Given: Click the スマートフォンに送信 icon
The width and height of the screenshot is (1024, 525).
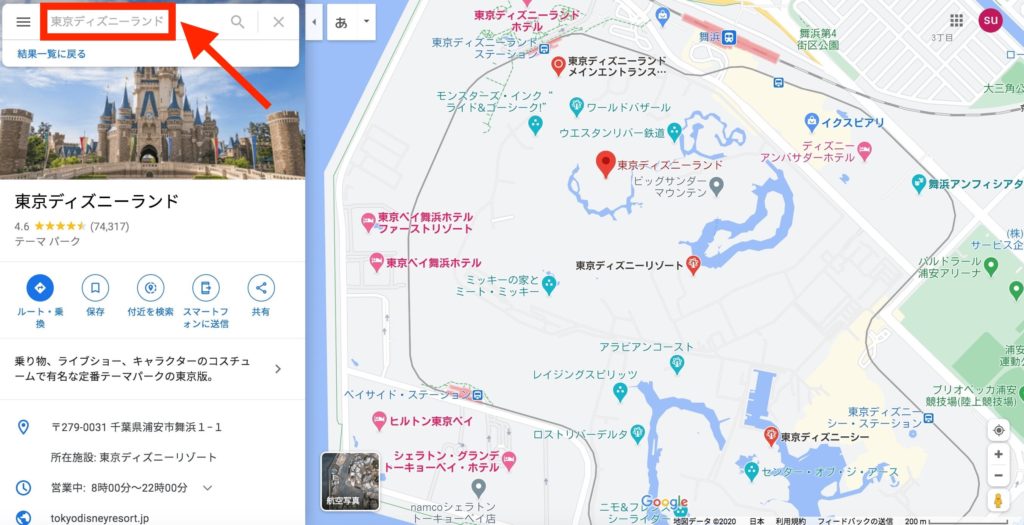Looking at the screenshot, I should pyautogui.click(x=206, y=287).
